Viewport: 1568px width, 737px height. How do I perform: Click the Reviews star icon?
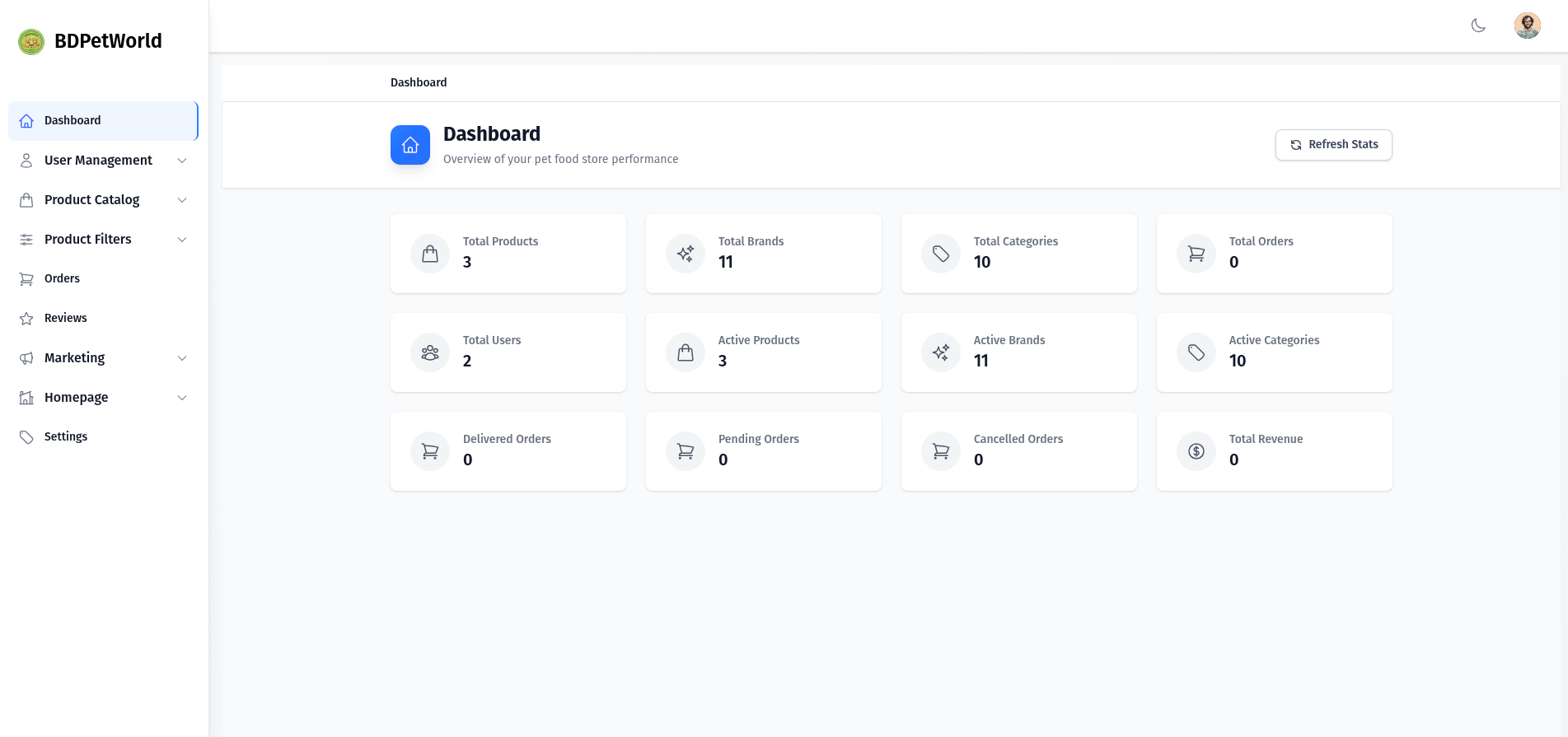point(26,319)
